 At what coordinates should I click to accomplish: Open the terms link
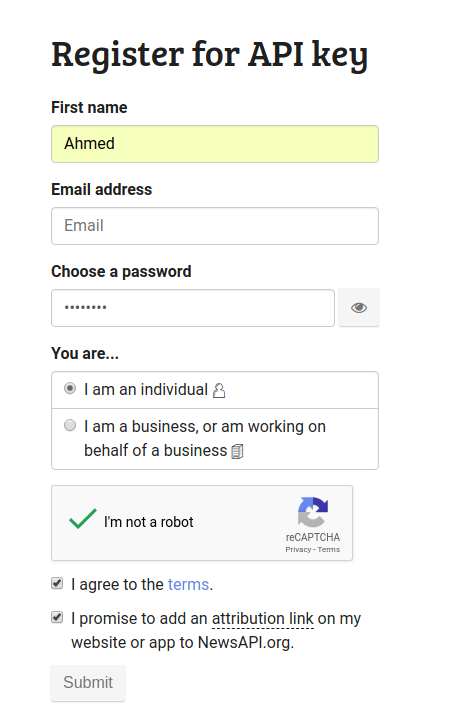[x=188, y=585]
